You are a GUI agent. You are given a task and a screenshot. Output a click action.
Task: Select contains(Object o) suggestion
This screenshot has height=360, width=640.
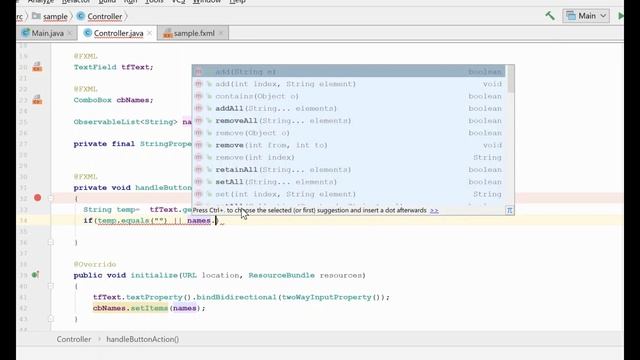coord(349,96)
